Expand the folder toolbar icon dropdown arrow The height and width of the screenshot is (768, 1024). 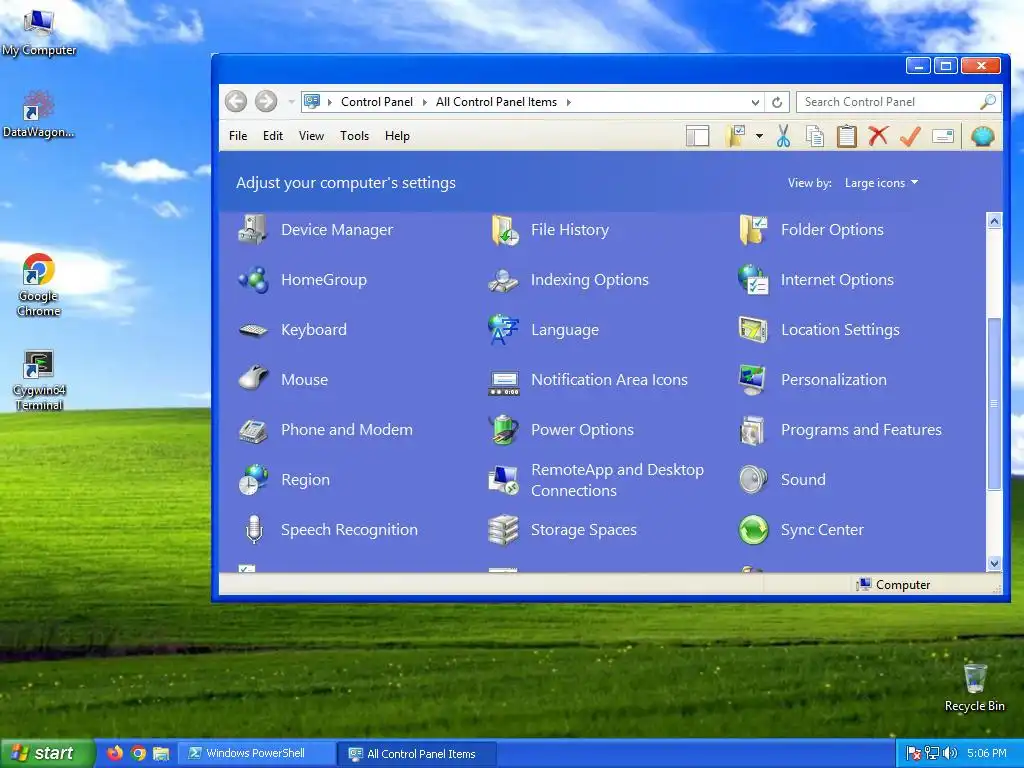point(759,136)
